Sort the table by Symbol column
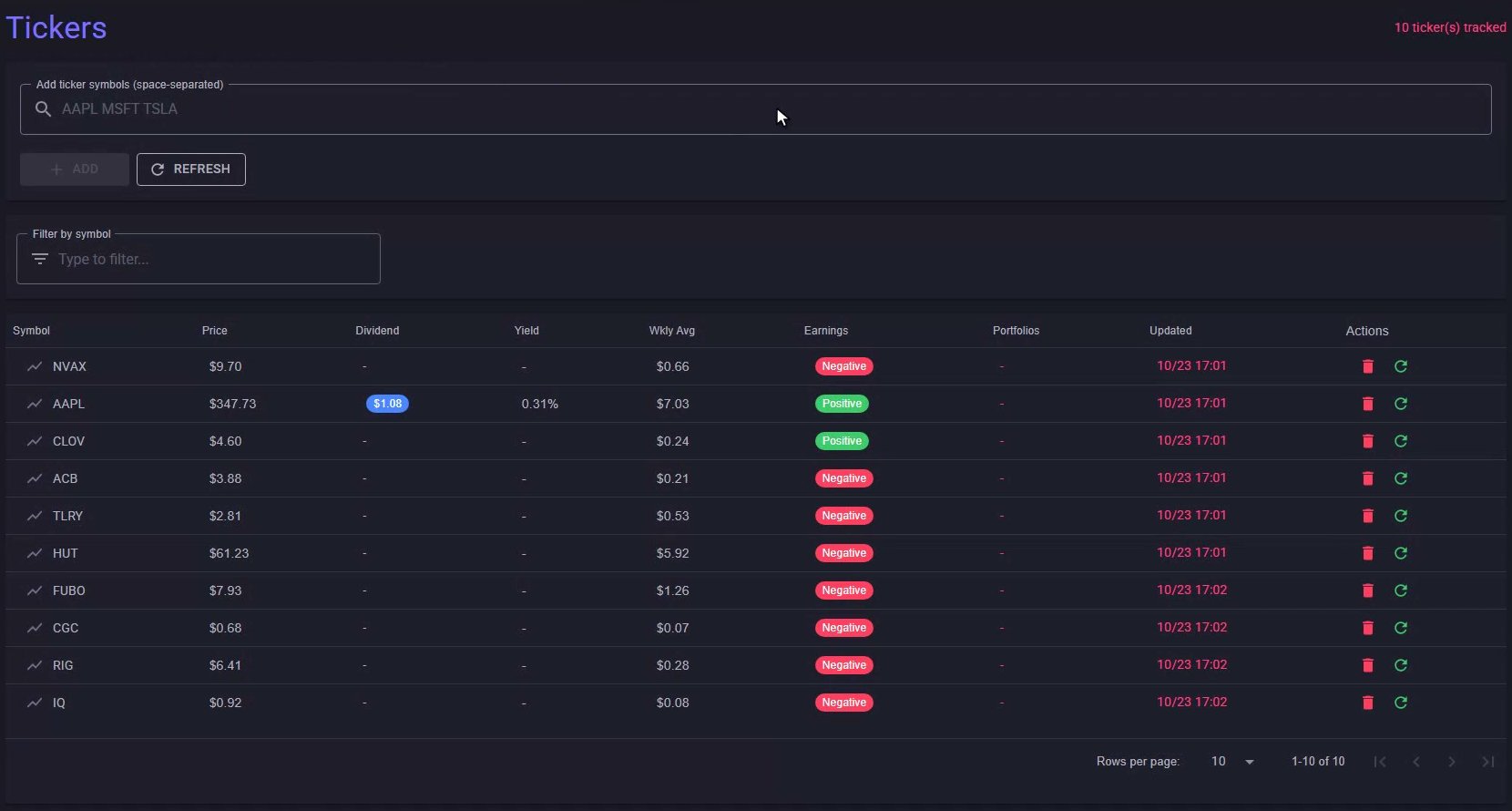This screenshot has height=811, width=1512. [31, 331]
